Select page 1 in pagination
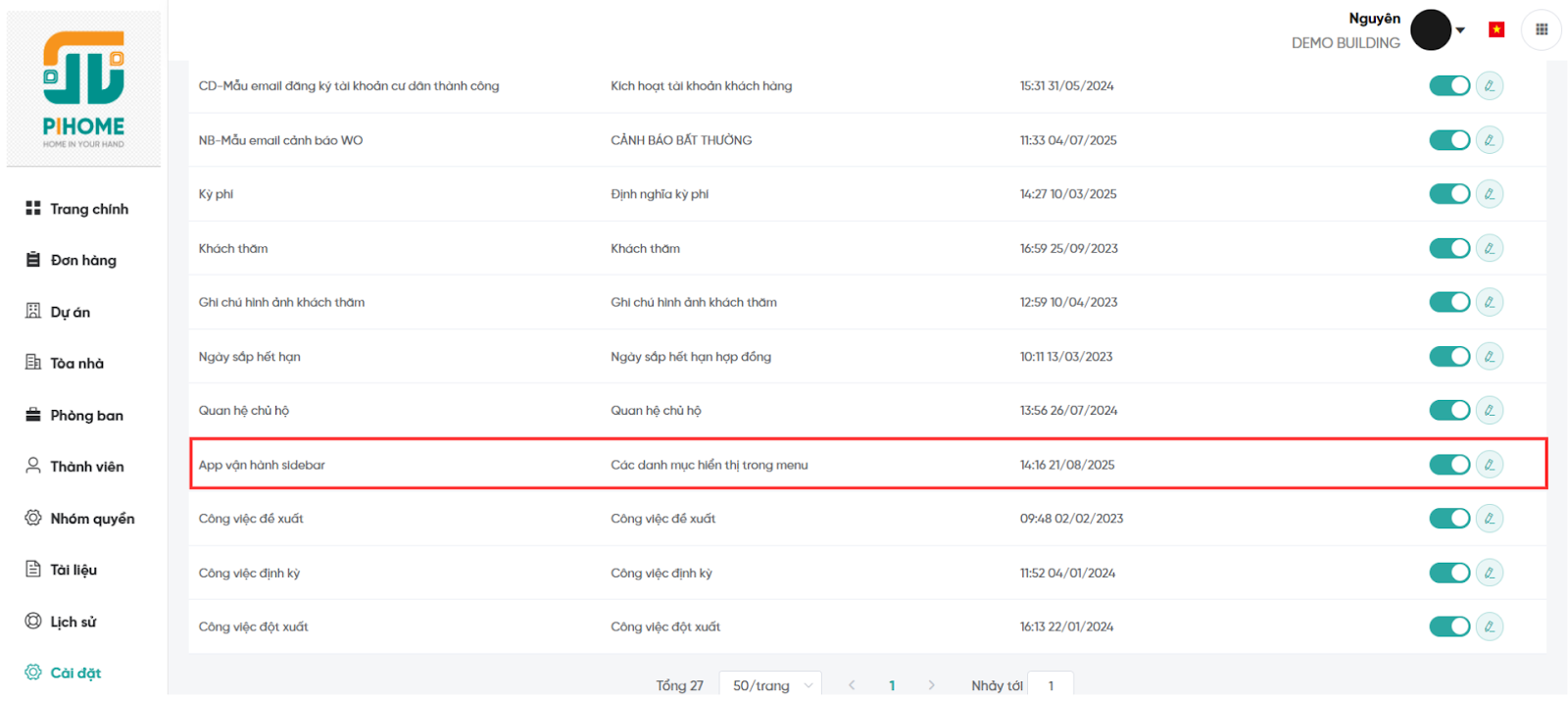This screenshot has width=1568, height=701. (892, 685)
